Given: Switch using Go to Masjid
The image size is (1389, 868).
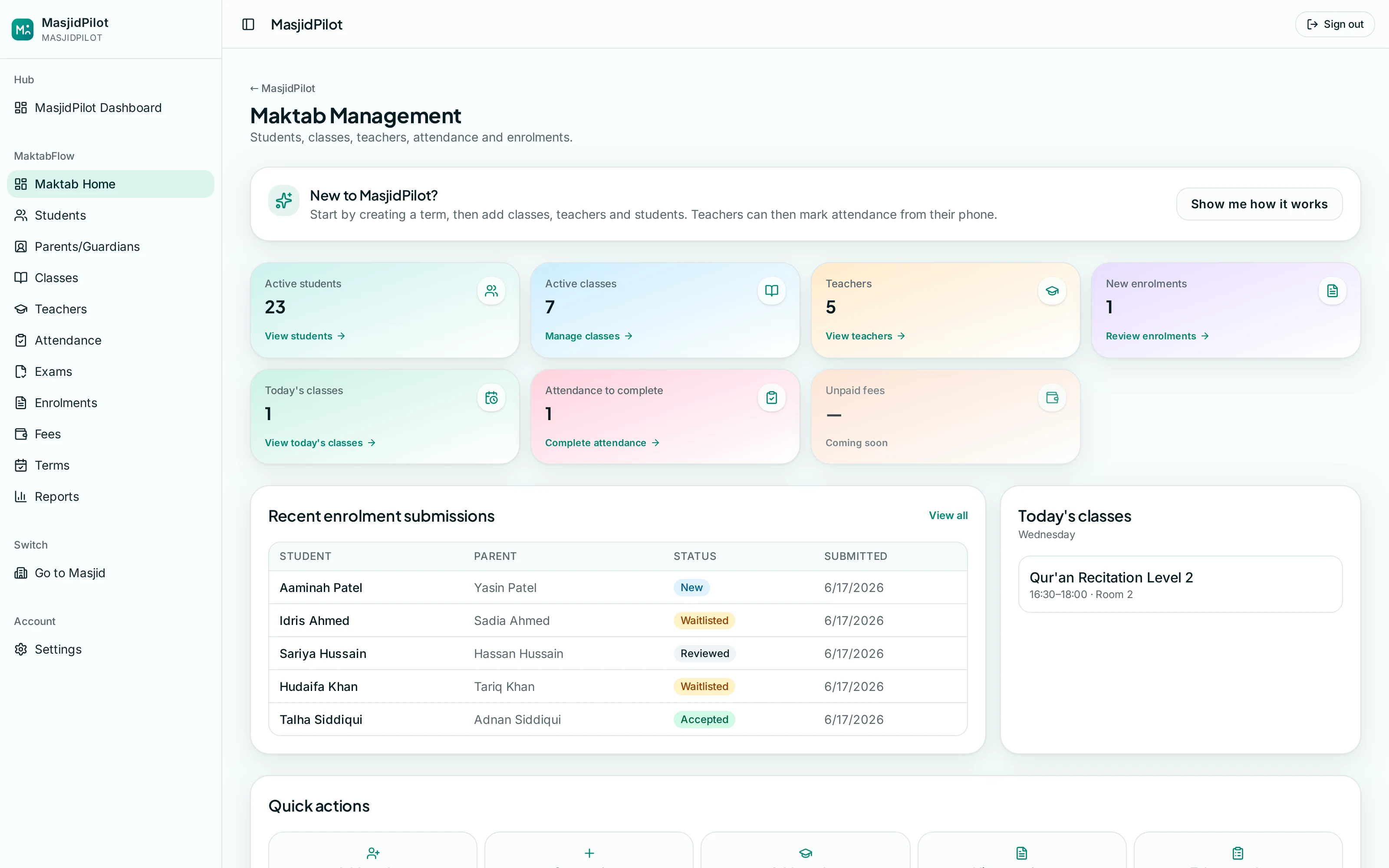Looking at the screenshot, I should [110, 573].
